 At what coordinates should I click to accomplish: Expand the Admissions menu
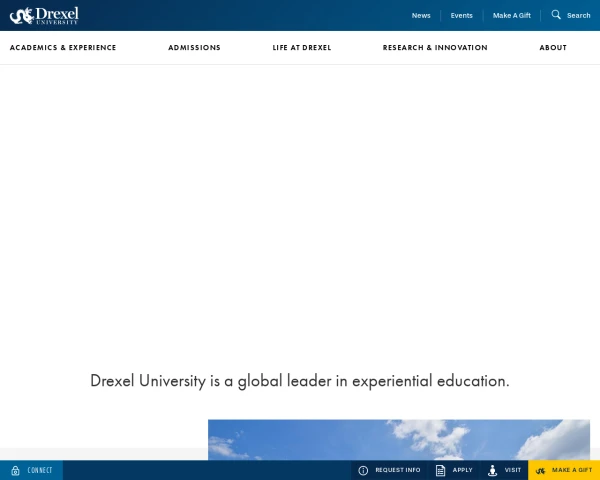194,48
